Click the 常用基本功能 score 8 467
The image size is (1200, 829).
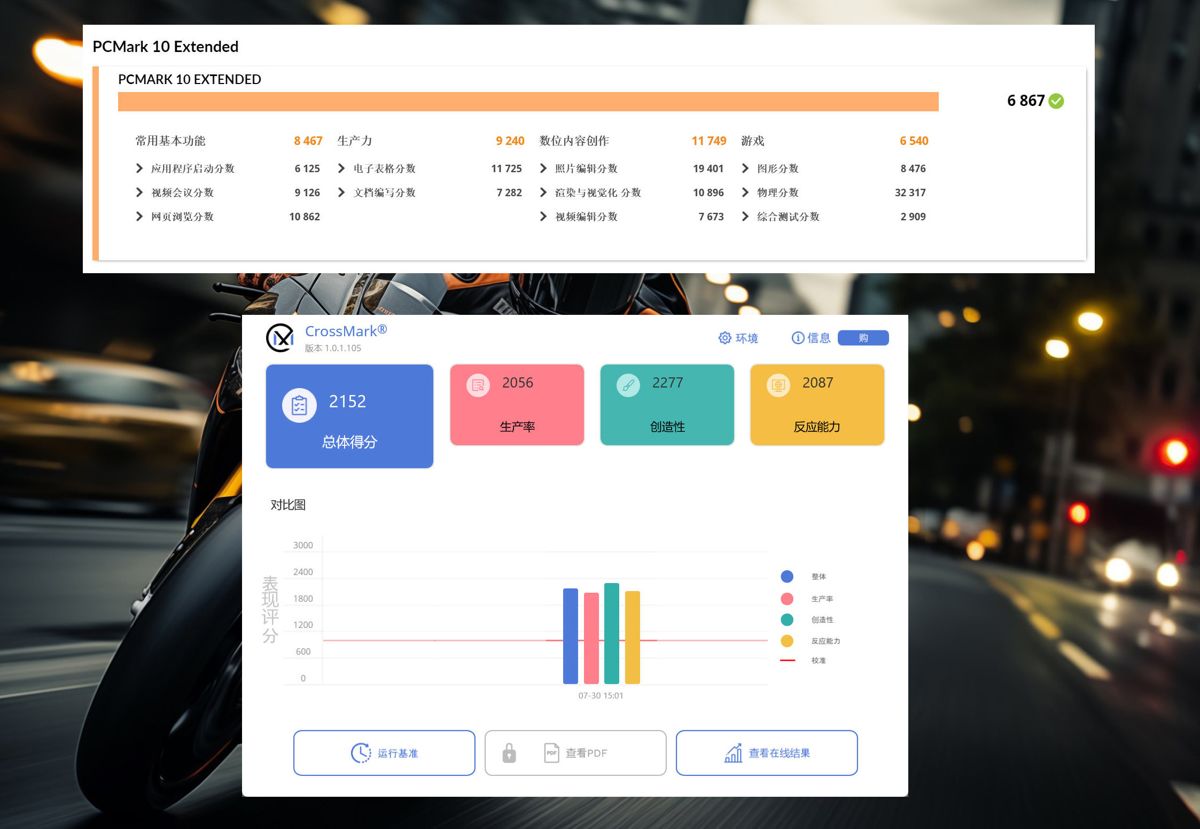pyautogui.click(x=308, y=141)
